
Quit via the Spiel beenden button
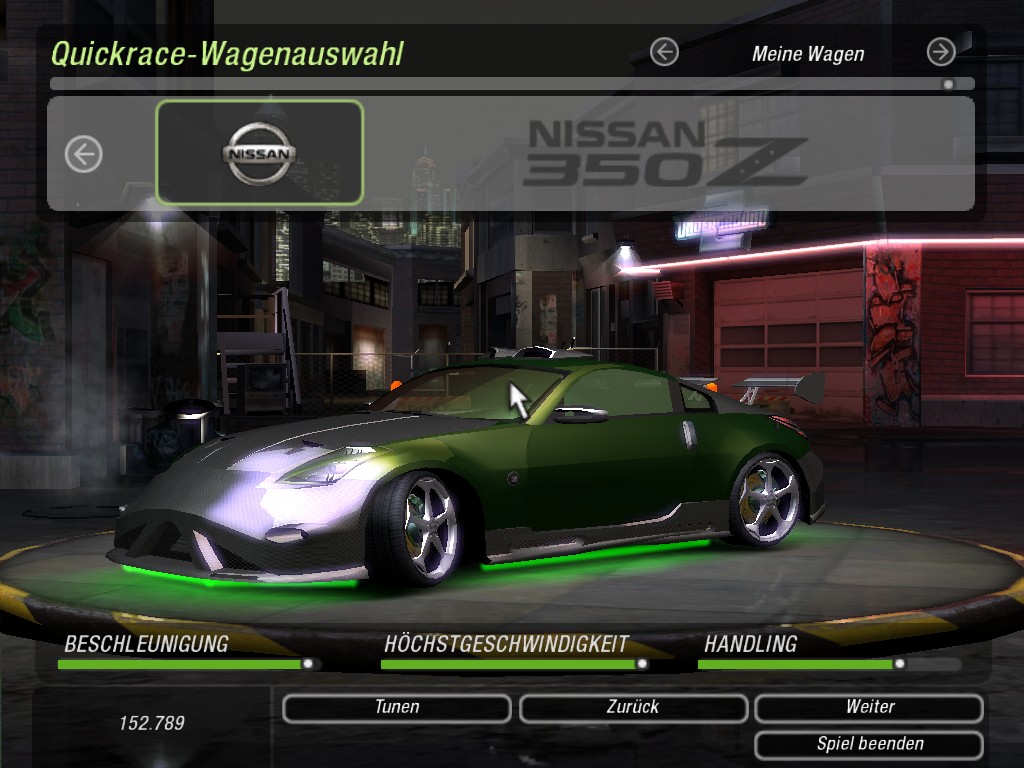pyautogui.click(x=869, y=744)
